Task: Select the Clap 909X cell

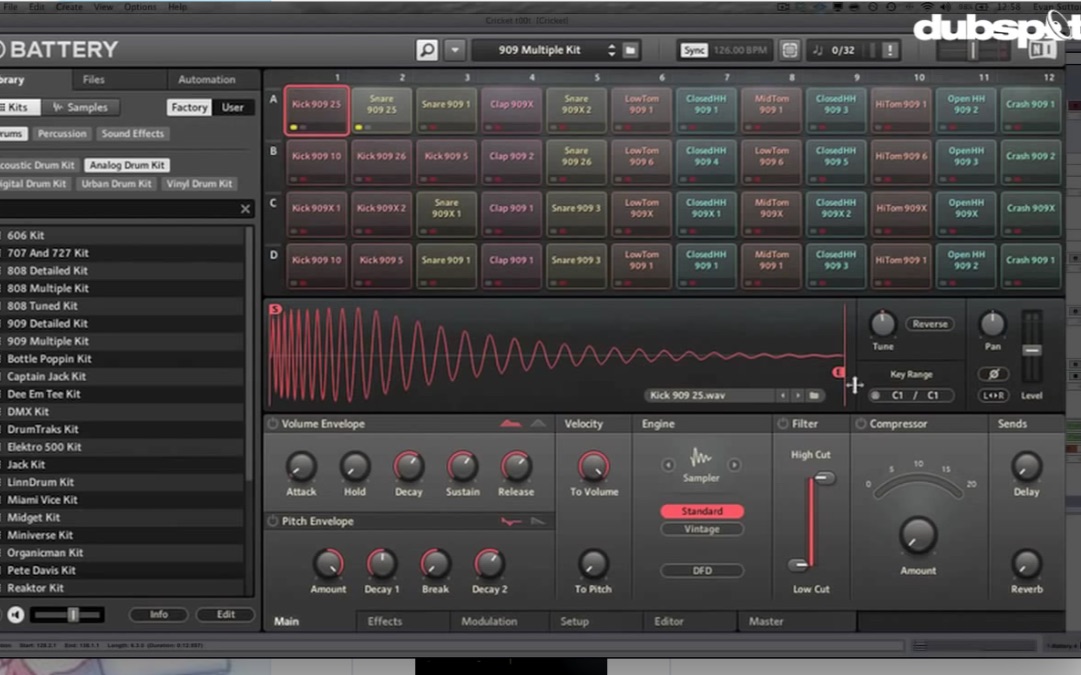Action: [x=512, y=110]
